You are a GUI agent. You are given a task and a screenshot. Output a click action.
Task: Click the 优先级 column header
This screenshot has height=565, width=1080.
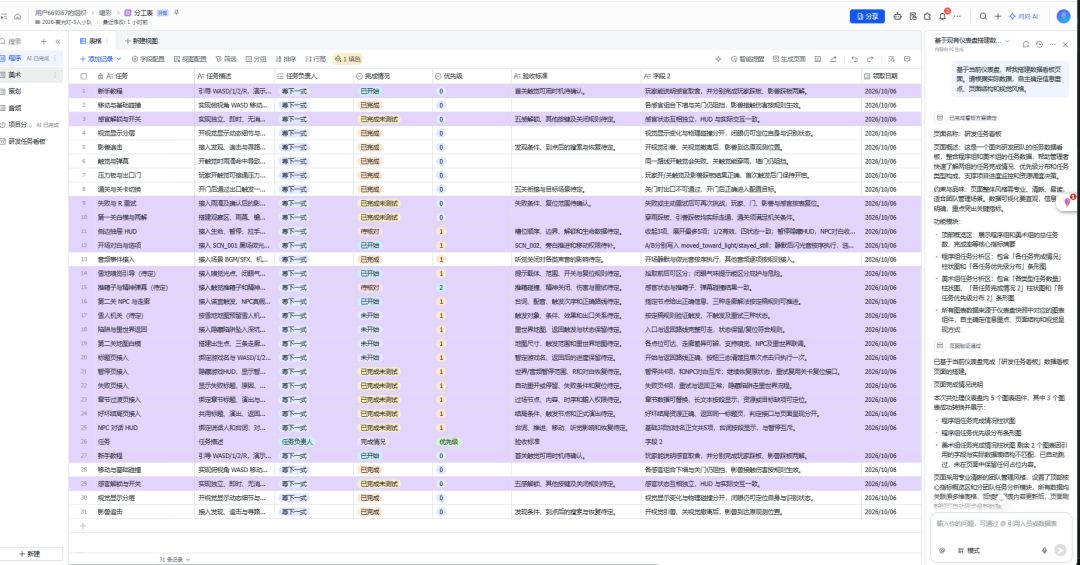(x=471, y=76)
